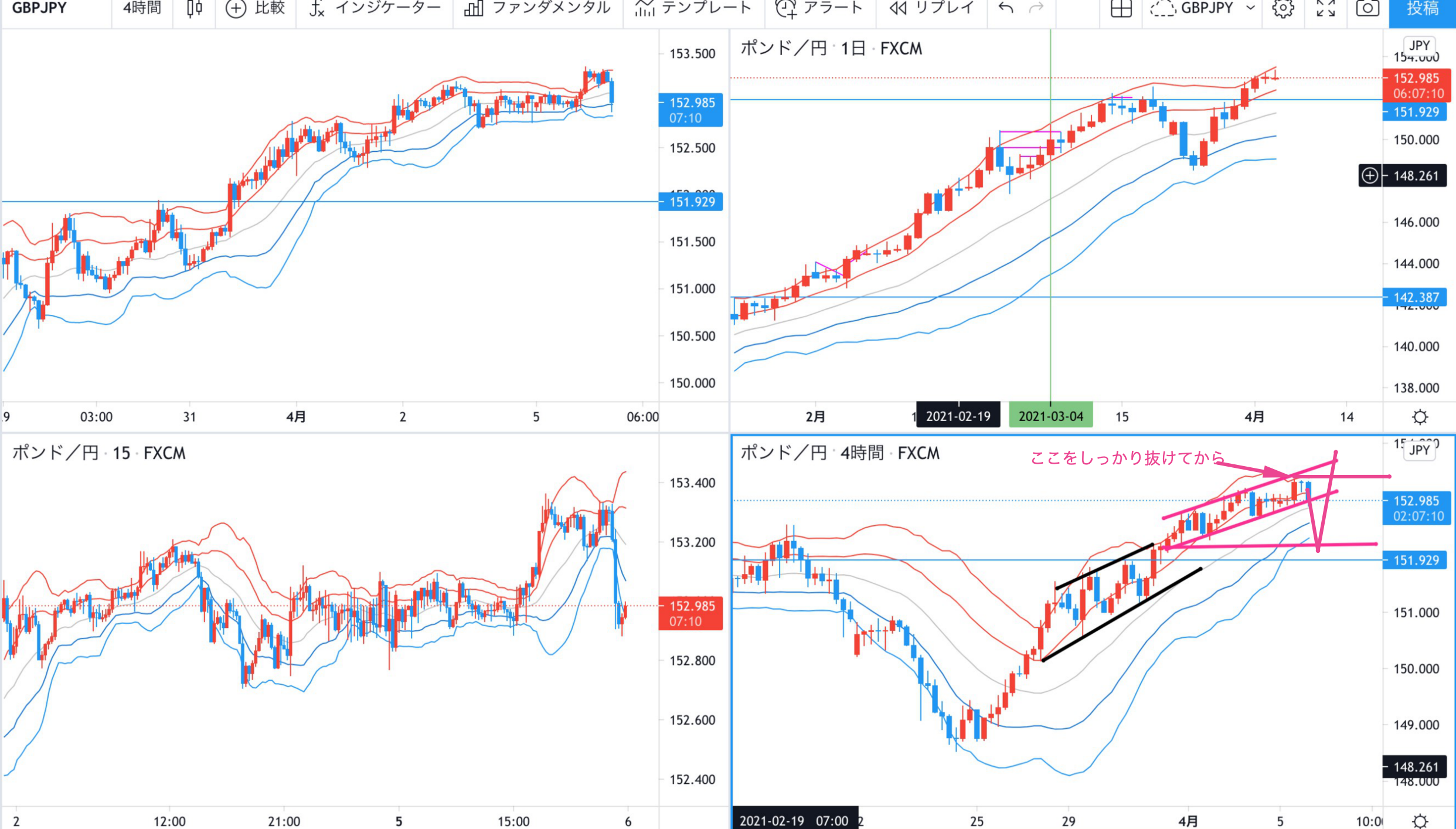
Task: Toggle fullscreen mode icon
Action: (1325, 8)
